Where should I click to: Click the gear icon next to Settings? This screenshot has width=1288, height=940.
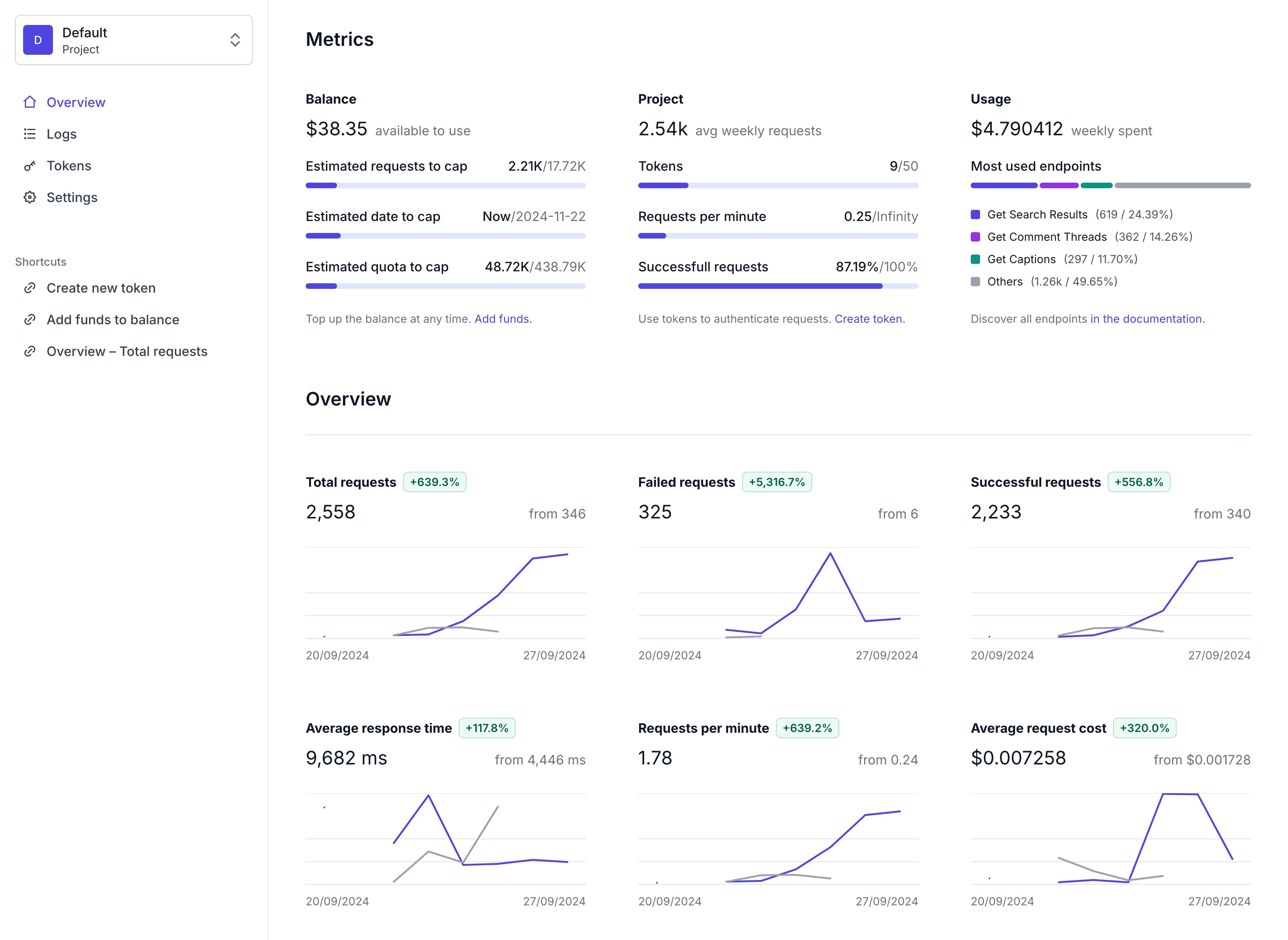tap(29, 198)
